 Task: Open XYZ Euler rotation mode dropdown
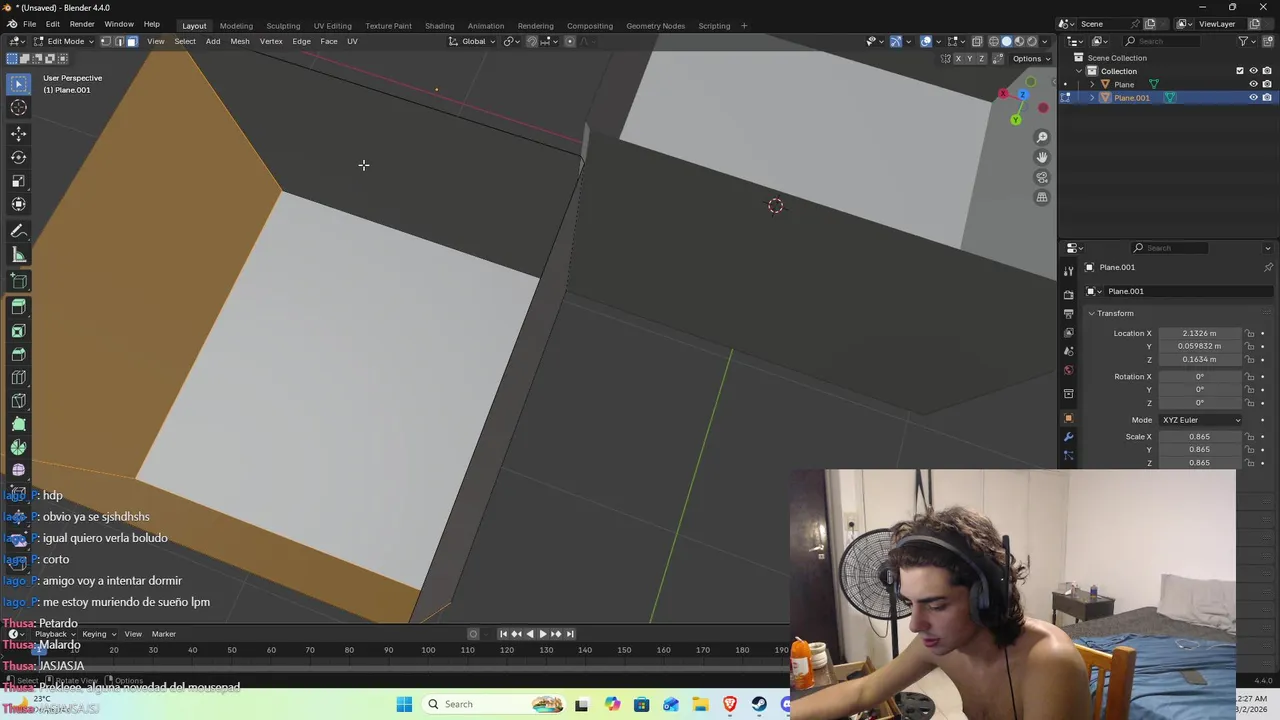coord(1200,420)
